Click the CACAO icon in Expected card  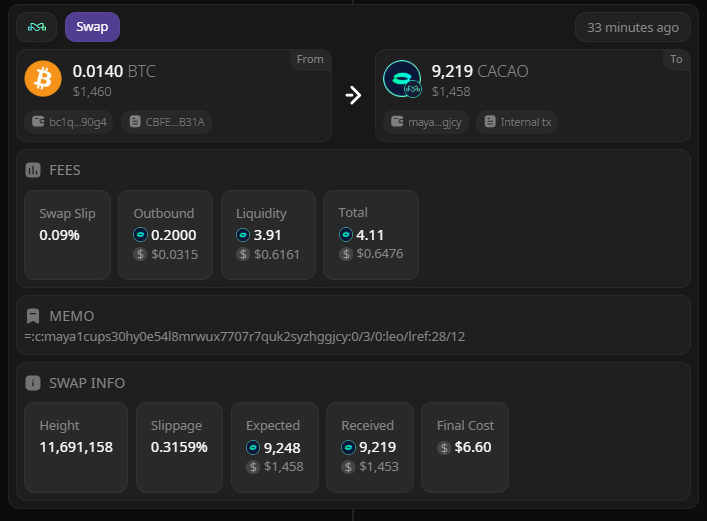253,447
